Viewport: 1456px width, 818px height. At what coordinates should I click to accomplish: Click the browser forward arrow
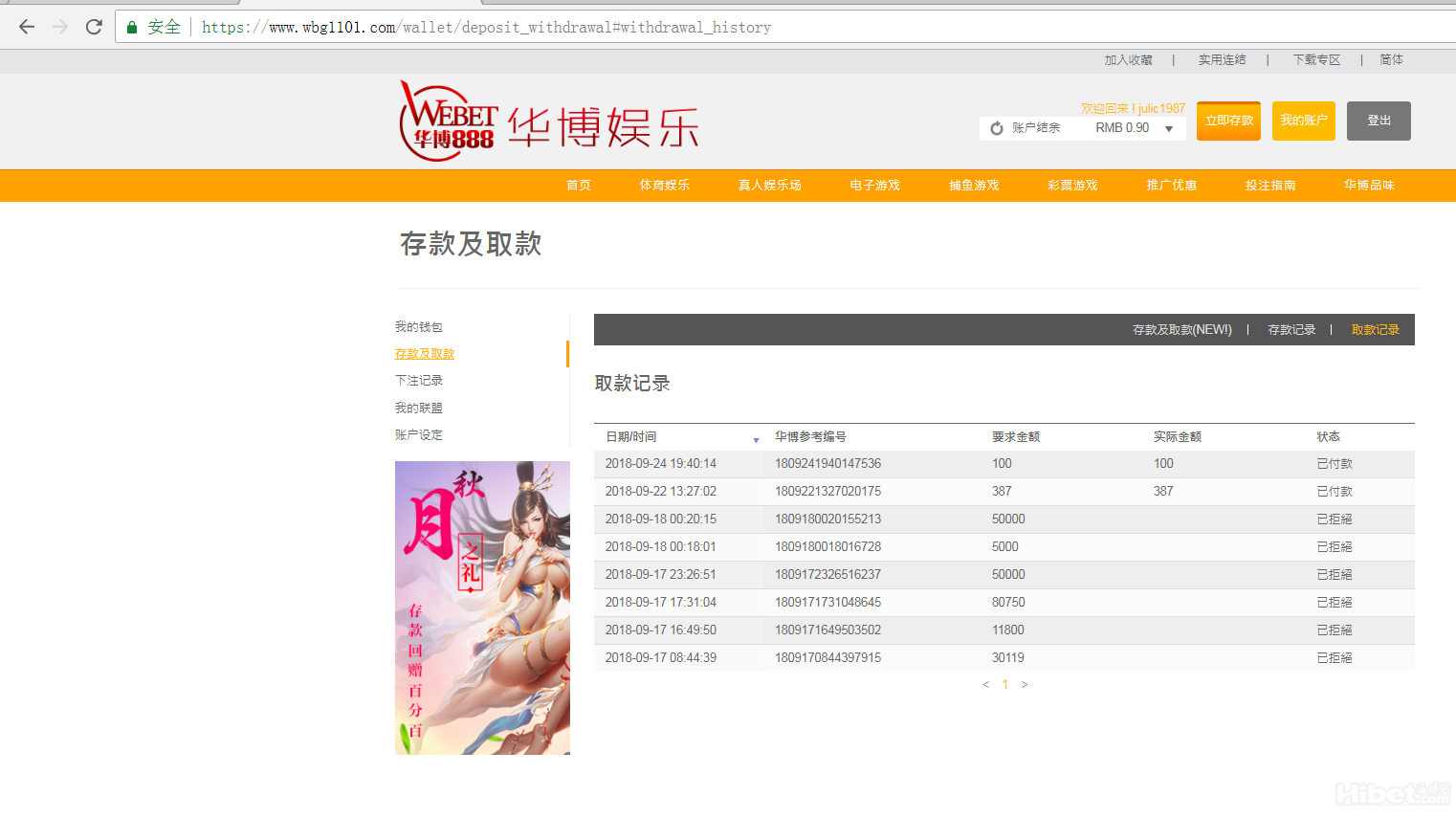pyautogui.click(x=60, y=27)
